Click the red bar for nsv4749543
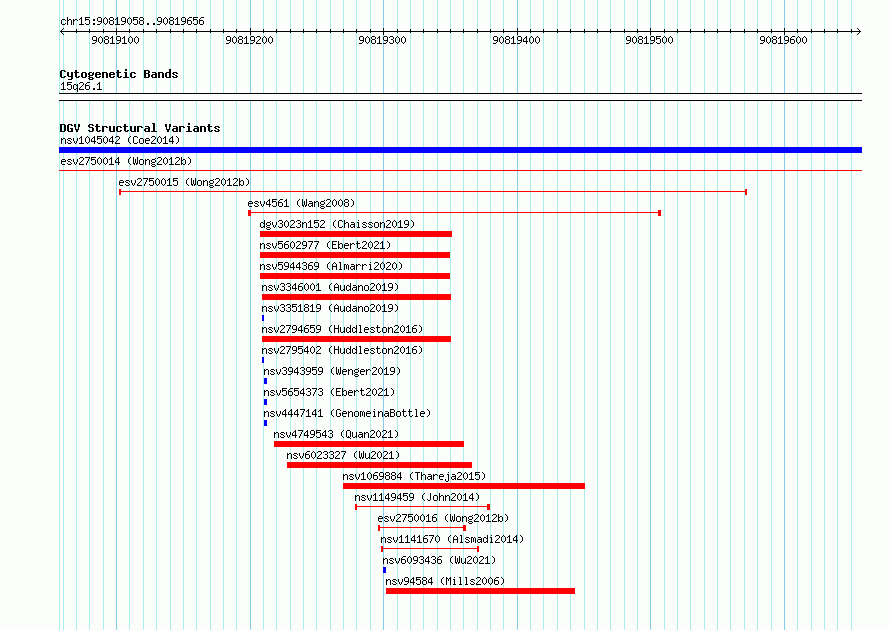890x630 pixels. pyautogui.click(x=369, y=444)
